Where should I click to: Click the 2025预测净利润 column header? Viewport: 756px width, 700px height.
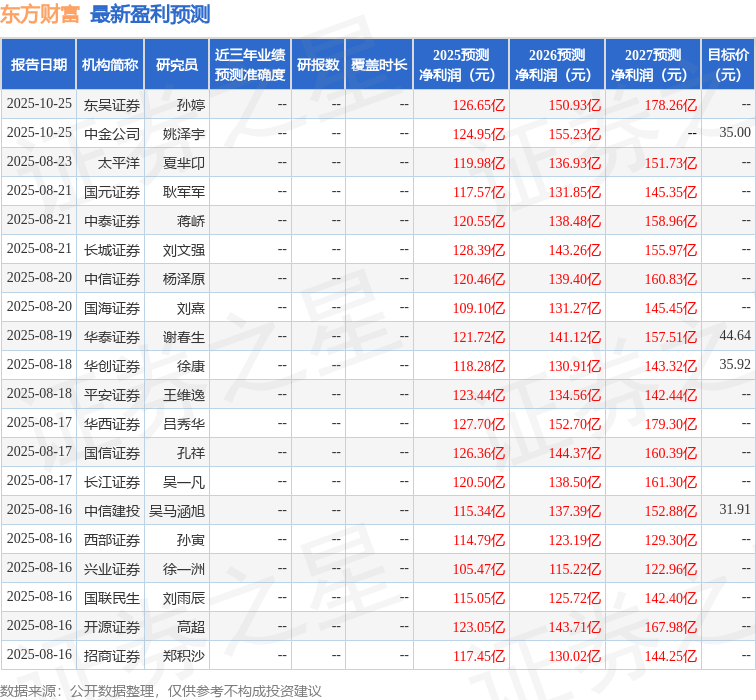(x=461, y=64)
